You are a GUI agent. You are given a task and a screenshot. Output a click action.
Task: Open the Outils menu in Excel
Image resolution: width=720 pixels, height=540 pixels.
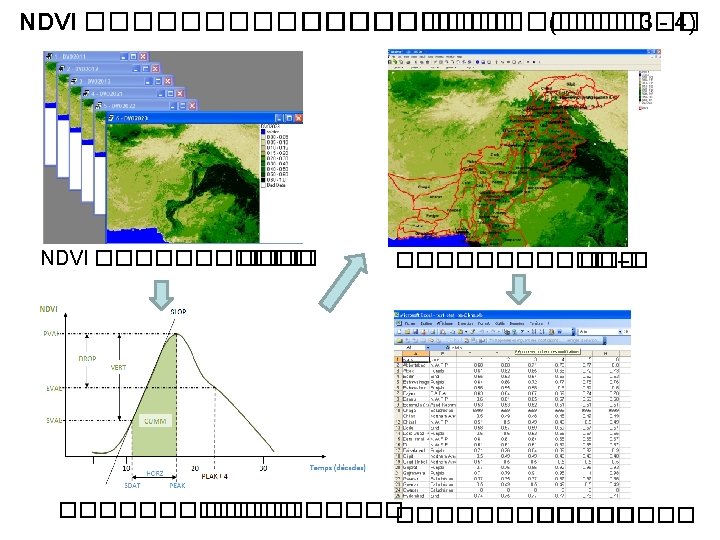500,324
